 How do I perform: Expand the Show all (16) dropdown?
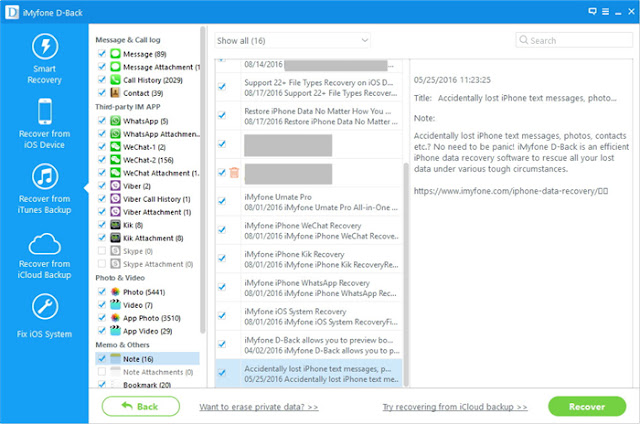click(x=292, y=40)
